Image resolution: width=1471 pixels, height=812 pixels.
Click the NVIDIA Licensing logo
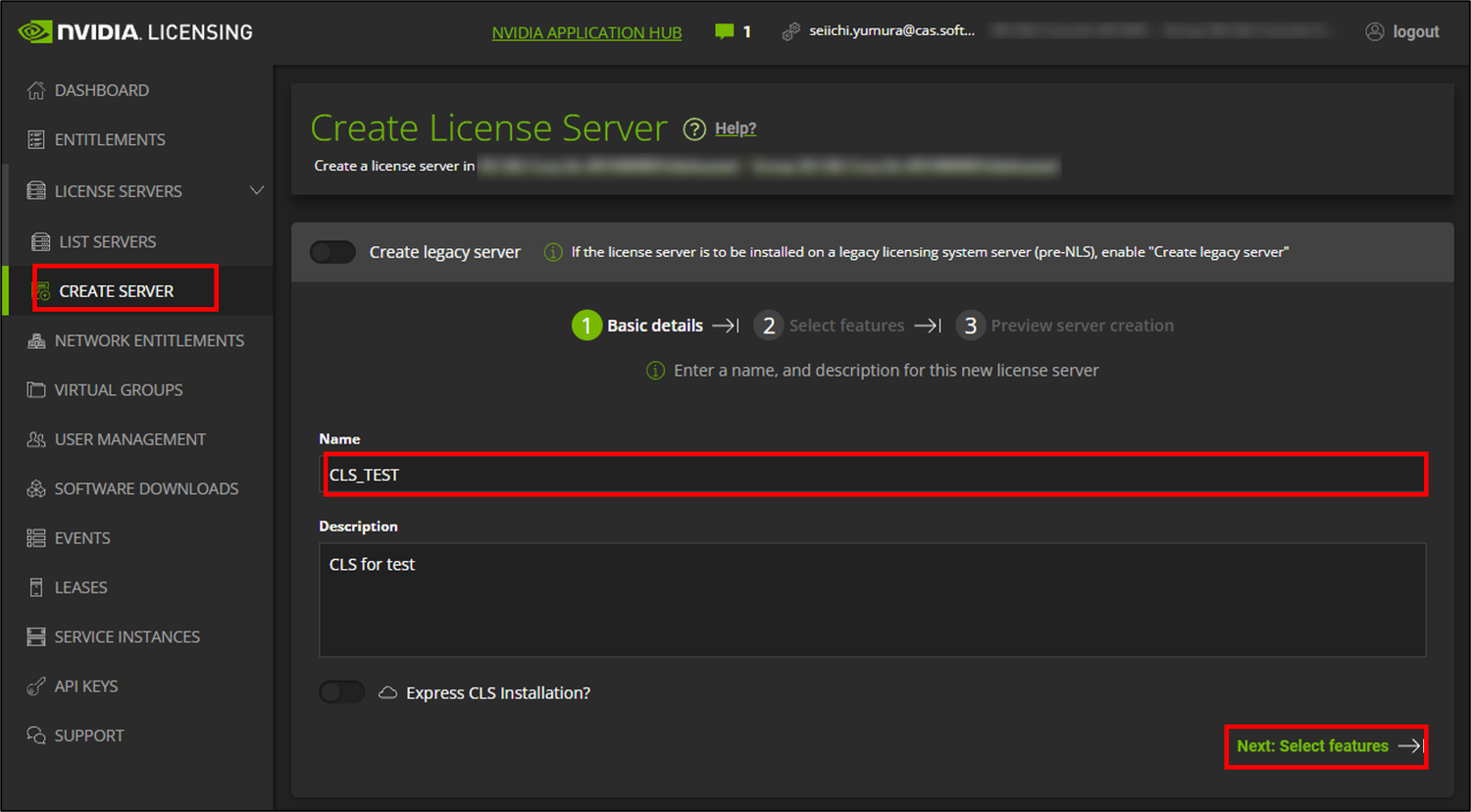pyautogui.click(x=135, y=32)
